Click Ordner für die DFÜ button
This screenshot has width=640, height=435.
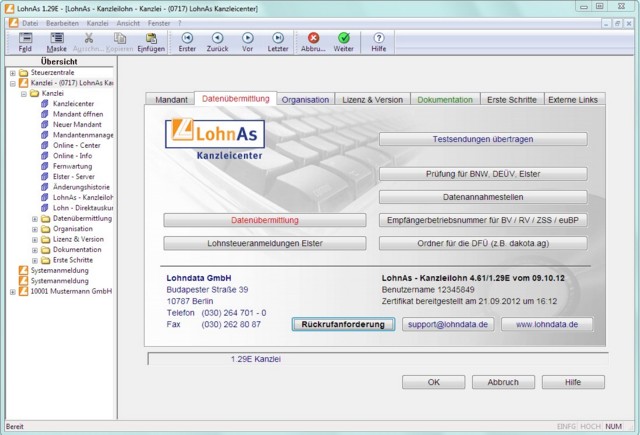pyautogui.click(x=483, y=244)
